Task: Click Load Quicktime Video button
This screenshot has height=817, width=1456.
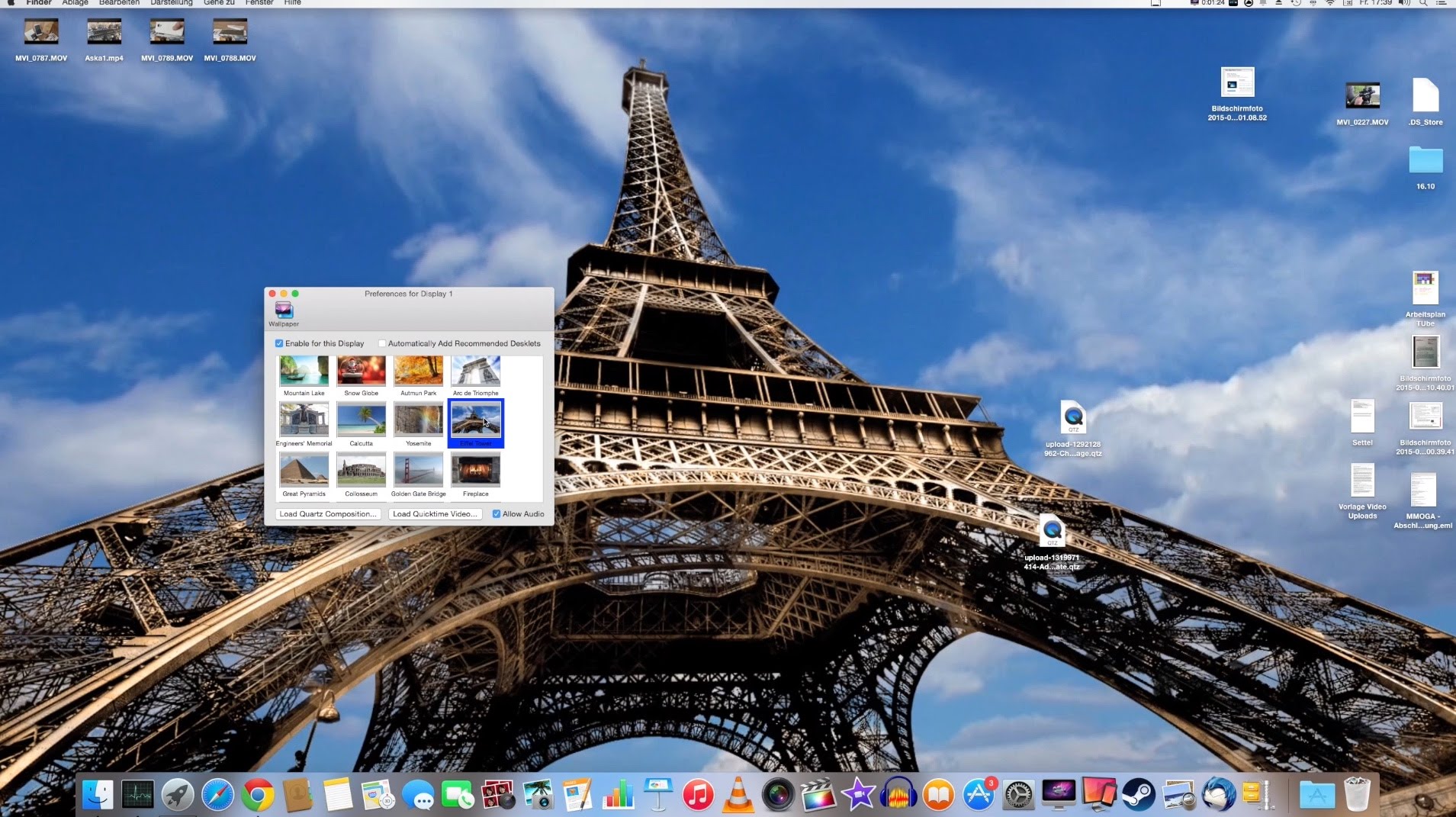Action: 435,514
